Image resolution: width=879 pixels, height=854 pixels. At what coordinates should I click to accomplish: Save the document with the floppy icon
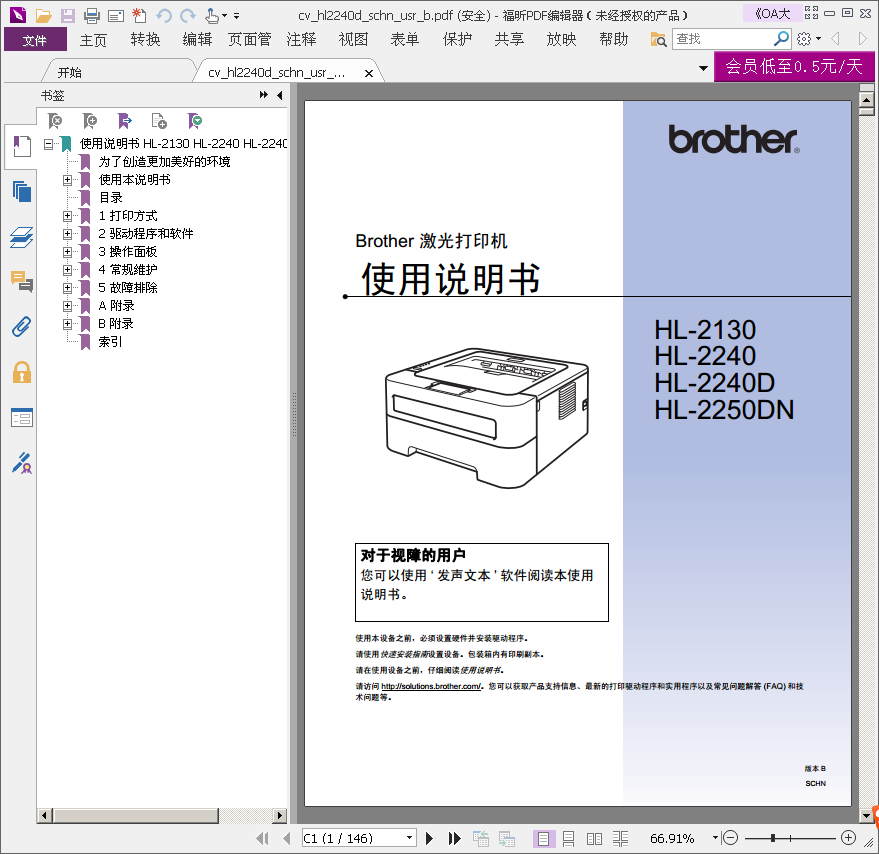pyautogui.click(x=68, y=16)
